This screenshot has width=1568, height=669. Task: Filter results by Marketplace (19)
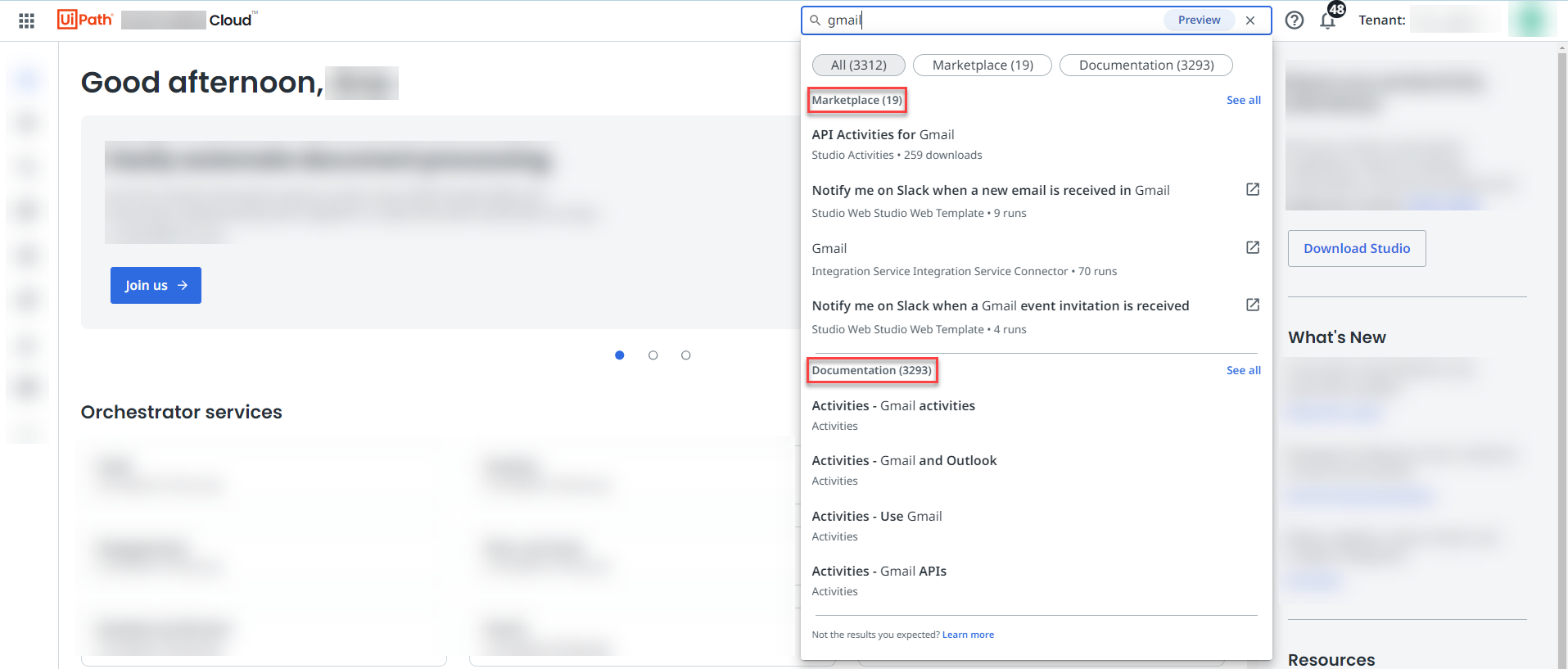(x=982, y=65)
